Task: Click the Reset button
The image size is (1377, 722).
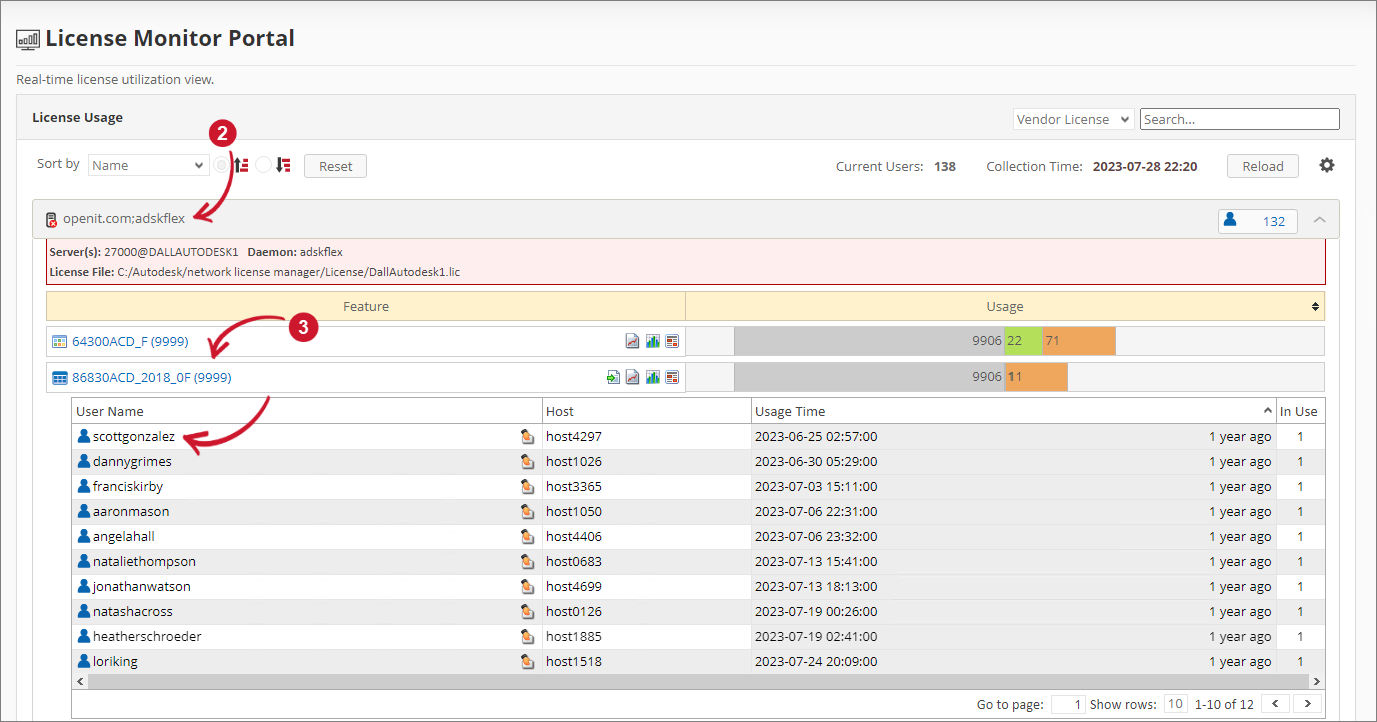Action: (x=336, y=166)
